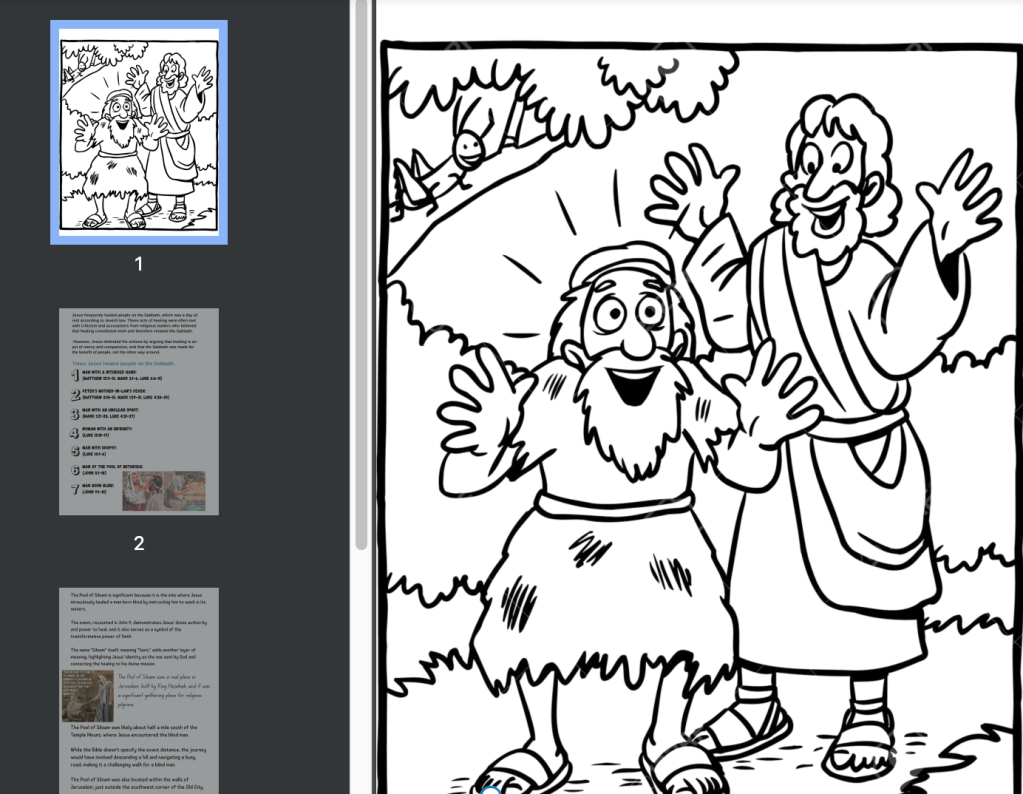Jump to page 3 using its thumbnail
The width and height of the screenshot is (1023, 794).
pyautogui.click(x=138, y=690)
